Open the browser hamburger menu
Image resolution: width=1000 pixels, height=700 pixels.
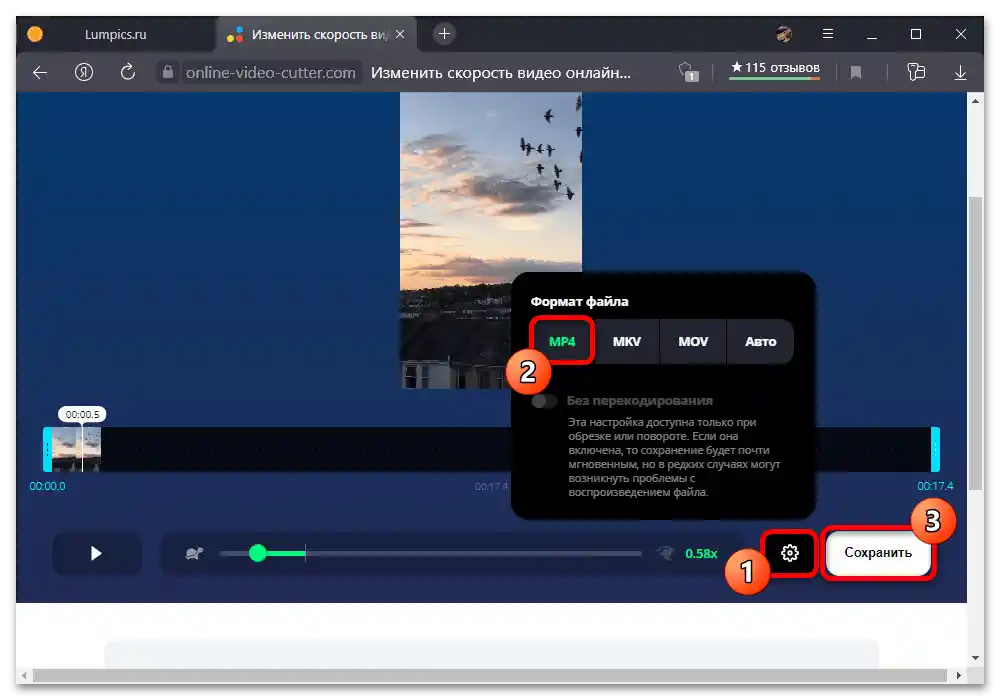point(828,34)
